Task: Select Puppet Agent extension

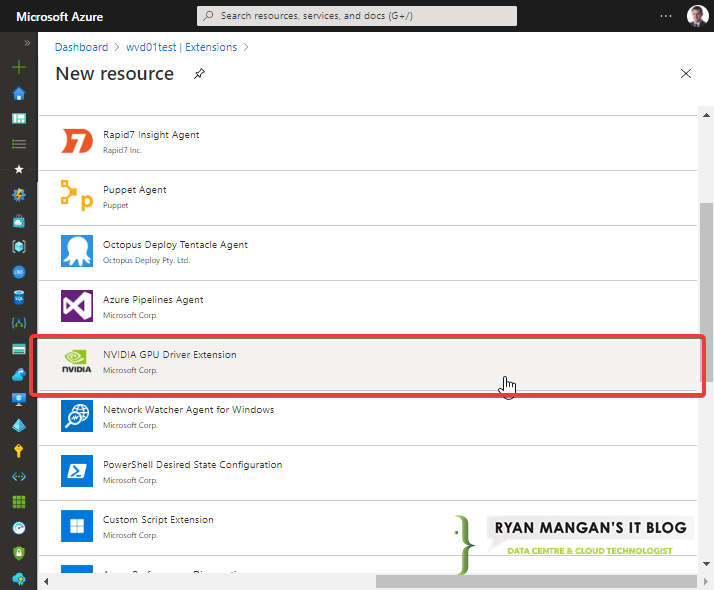Action: point(368,198)
